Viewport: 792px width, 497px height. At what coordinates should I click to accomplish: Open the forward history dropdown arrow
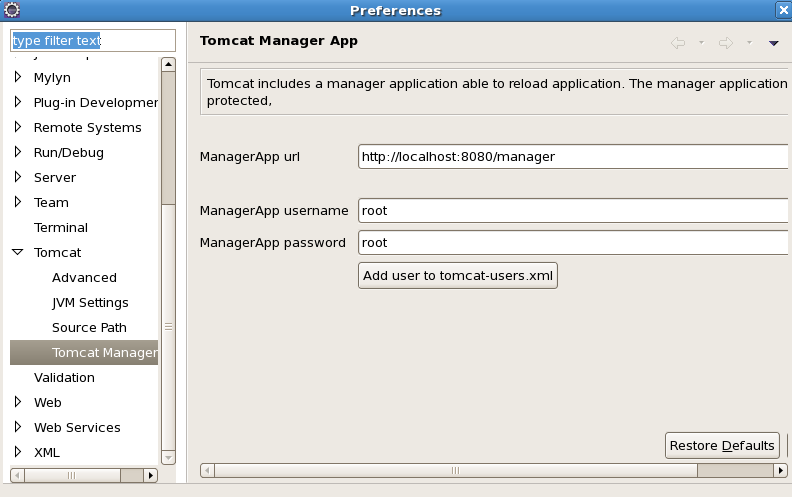[750, 43]
